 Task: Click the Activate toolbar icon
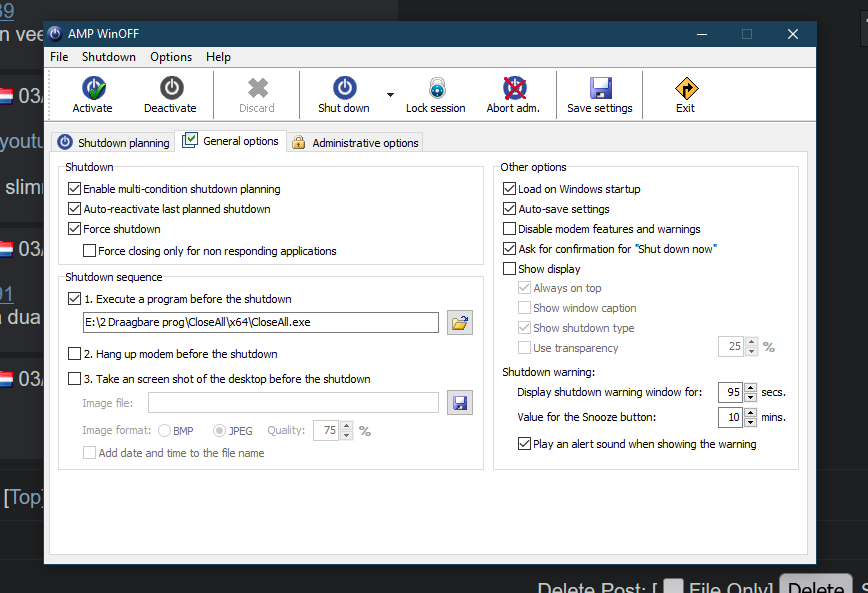(94, 88)
